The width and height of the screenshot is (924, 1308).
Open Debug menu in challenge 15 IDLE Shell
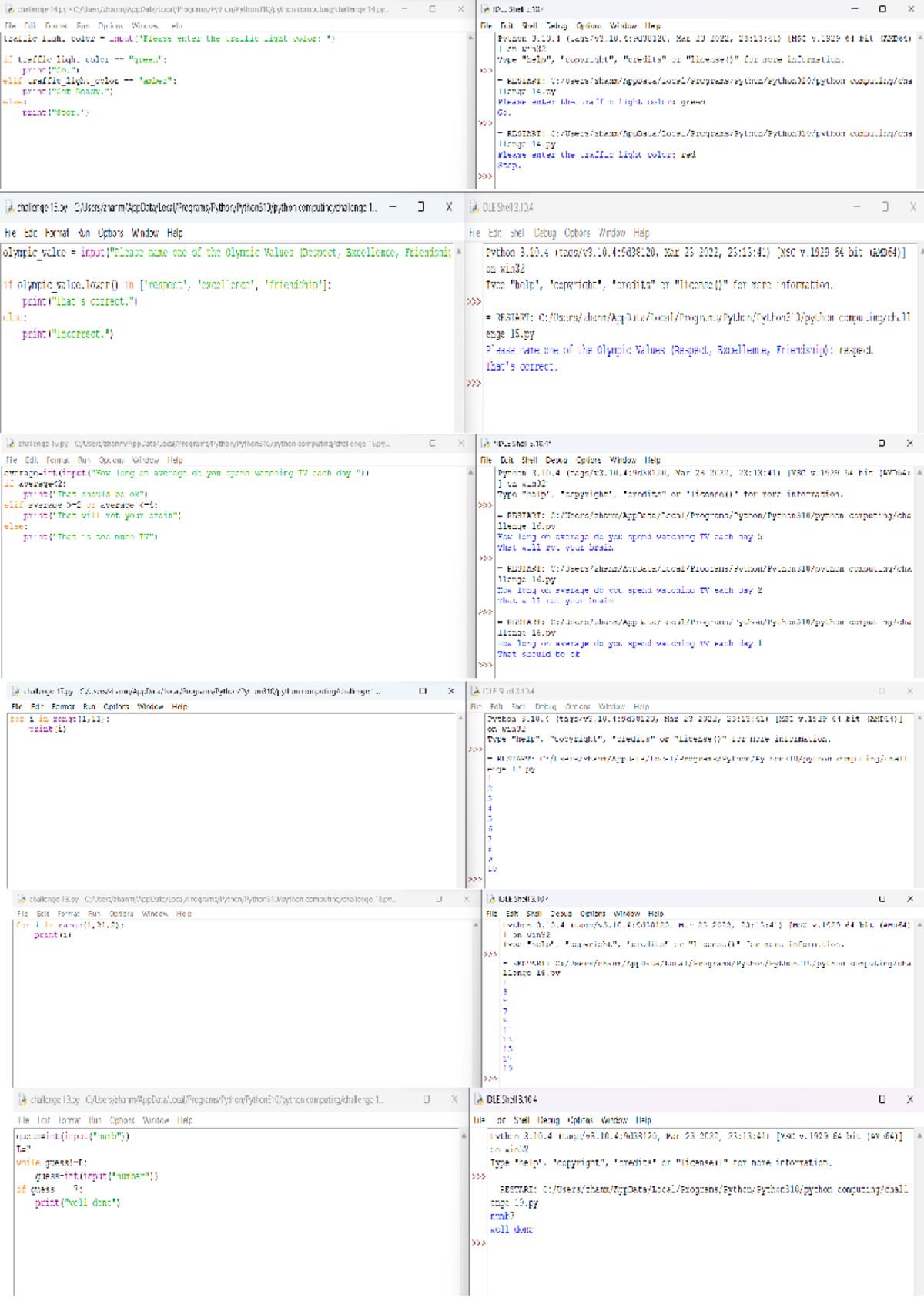545,233
